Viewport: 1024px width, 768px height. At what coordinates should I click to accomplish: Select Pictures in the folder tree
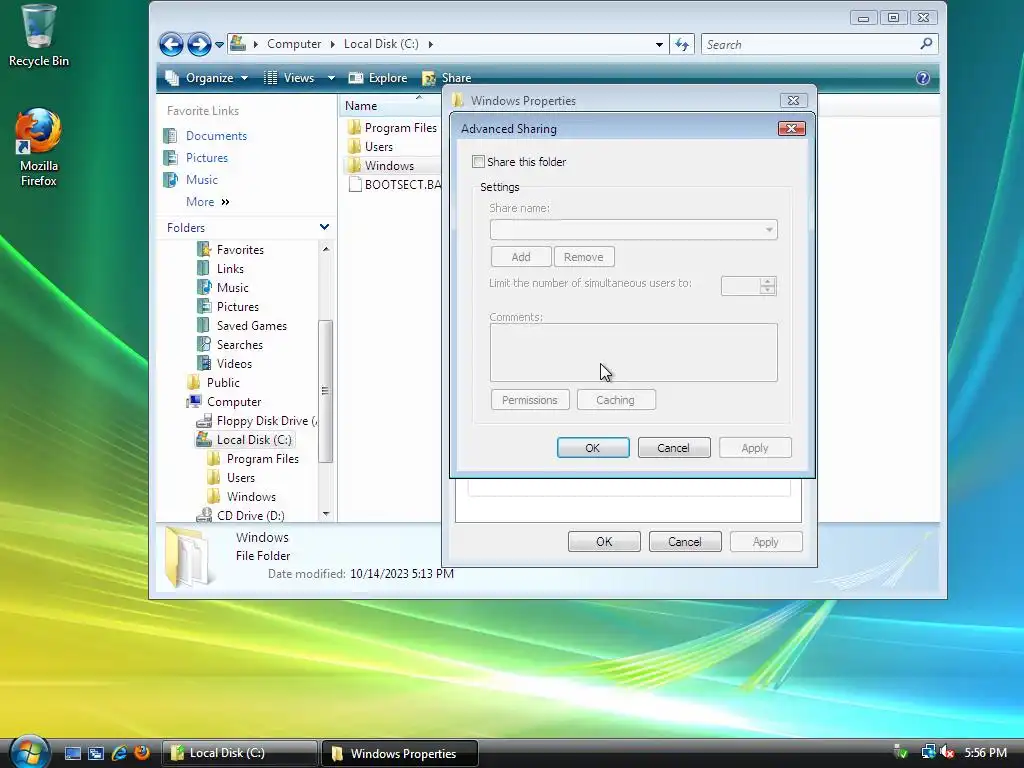point(228,306)
